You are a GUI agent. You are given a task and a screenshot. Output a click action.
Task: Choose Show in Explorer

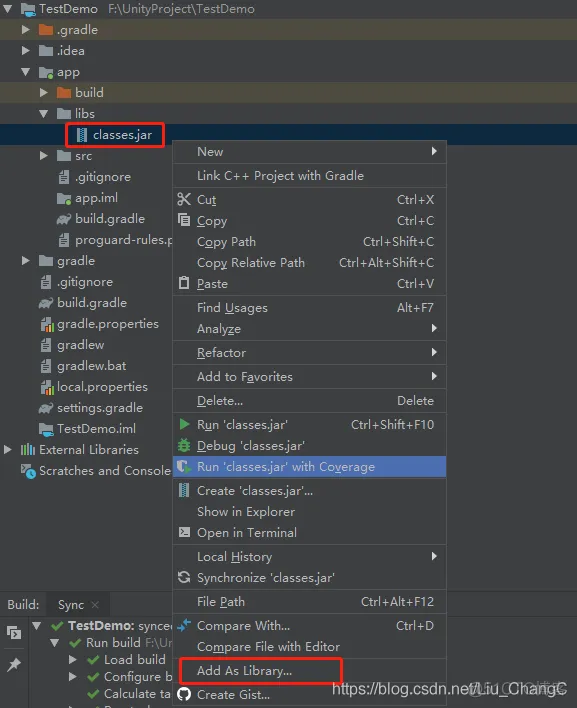click(x=310, y=512)
